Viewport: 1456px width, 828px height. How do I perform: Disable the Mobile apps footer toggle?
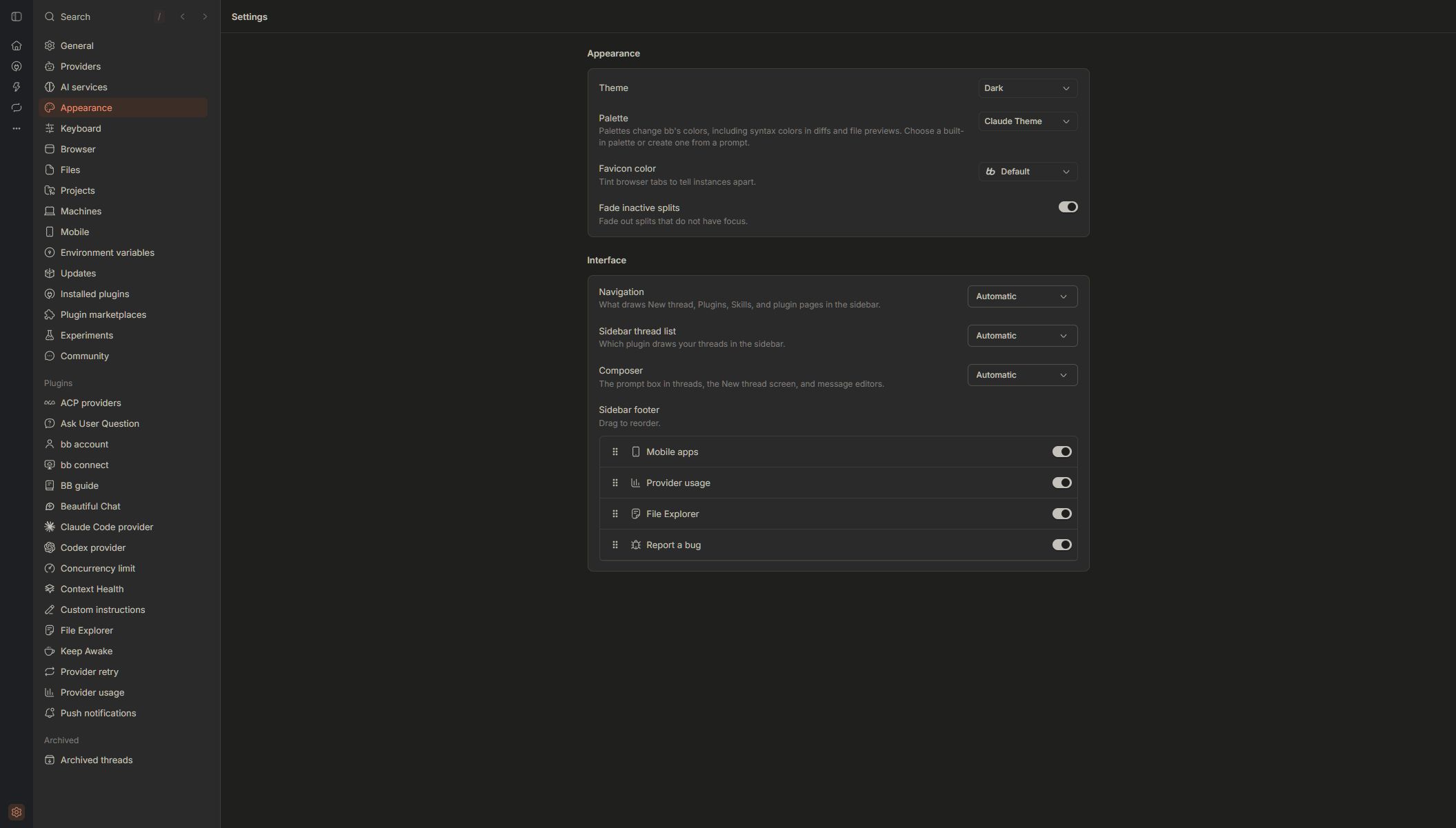1061,452
